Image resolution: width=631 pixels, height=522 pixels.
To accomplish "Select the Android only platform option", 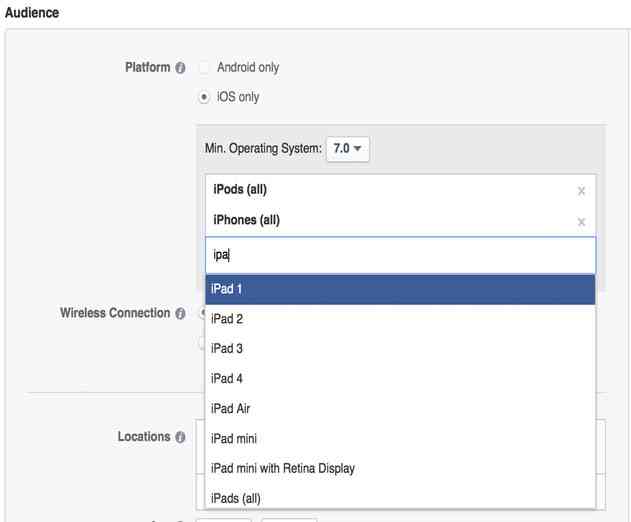I will pos(205,68).
